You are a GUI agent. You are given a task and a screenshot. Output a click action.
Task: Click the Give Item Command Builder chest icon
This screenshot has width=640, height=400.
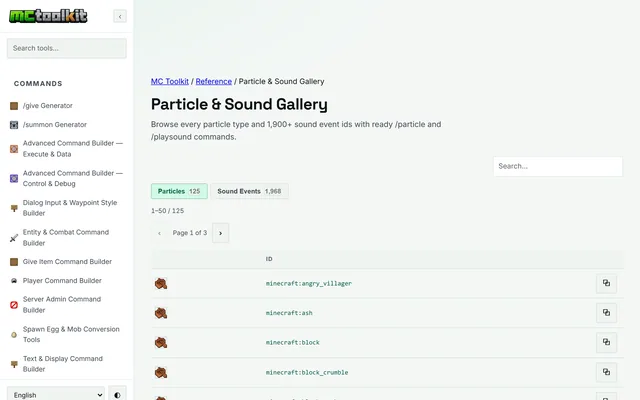click(x=14, y=262)
